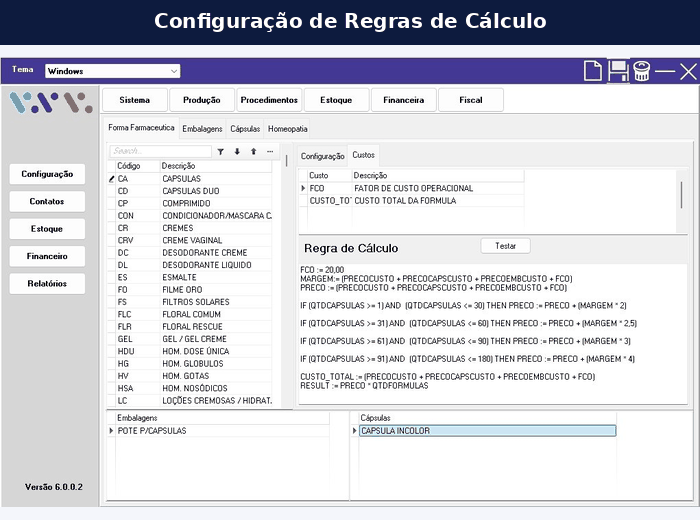This screenshot has width=700, height=520.
Task: Select the HOM. DOSE ÚNICA row
Action: coord(190,352)
